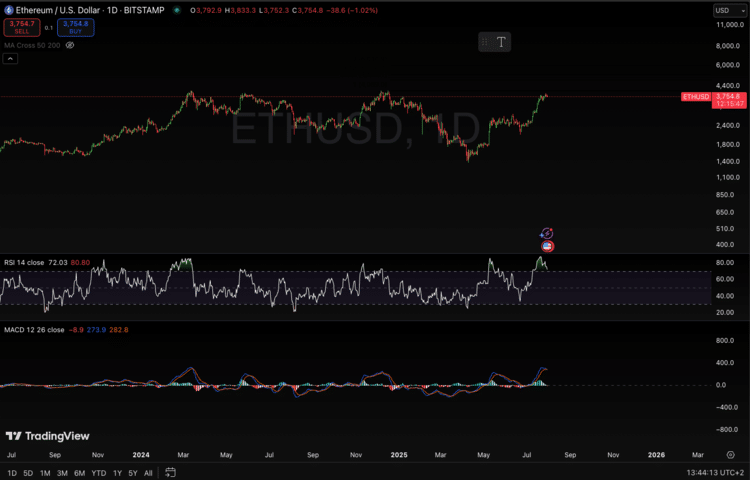Click the 13:44:13 UTC+2 timezone clock
The image size is (750, 480).
click(714, 473)
